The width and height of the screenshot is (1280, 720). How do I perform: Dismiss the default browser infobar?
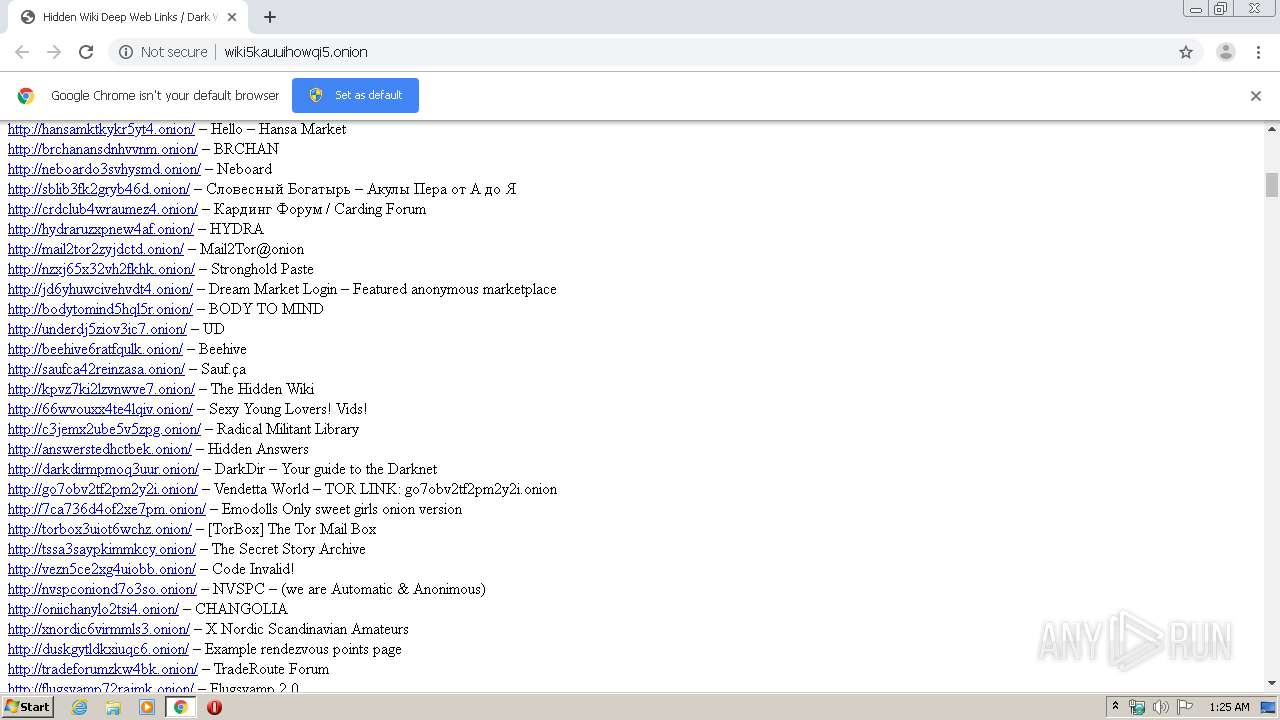coord(1256,96)
